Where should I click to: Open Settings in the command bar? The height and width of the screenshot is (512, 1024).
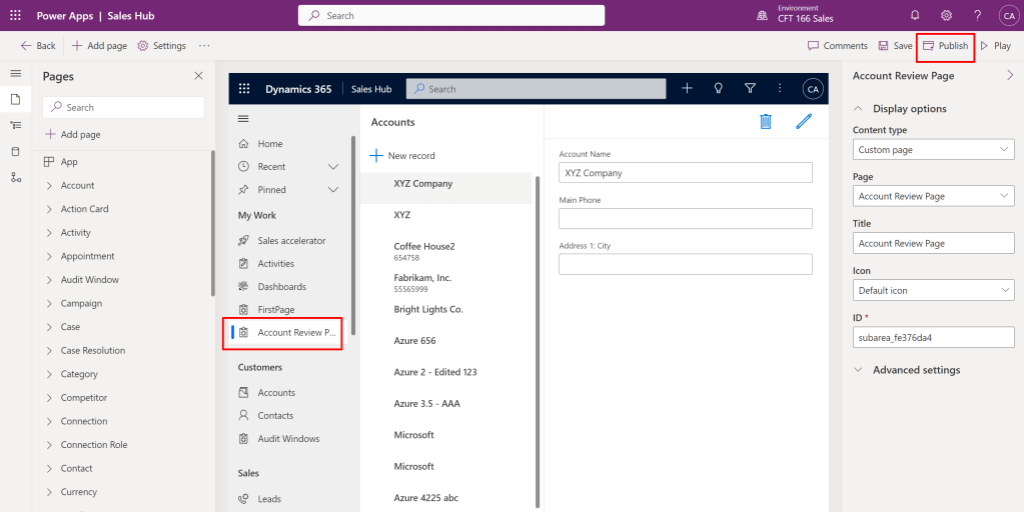click(x=162, y=46)
